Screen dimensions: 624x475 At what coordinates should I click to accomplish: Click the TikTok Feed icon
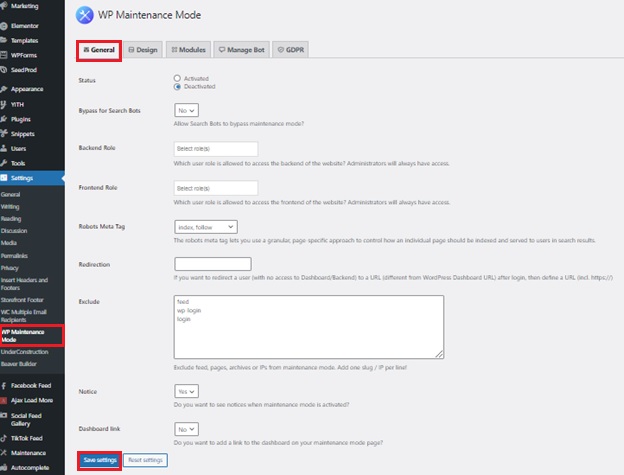4,438
